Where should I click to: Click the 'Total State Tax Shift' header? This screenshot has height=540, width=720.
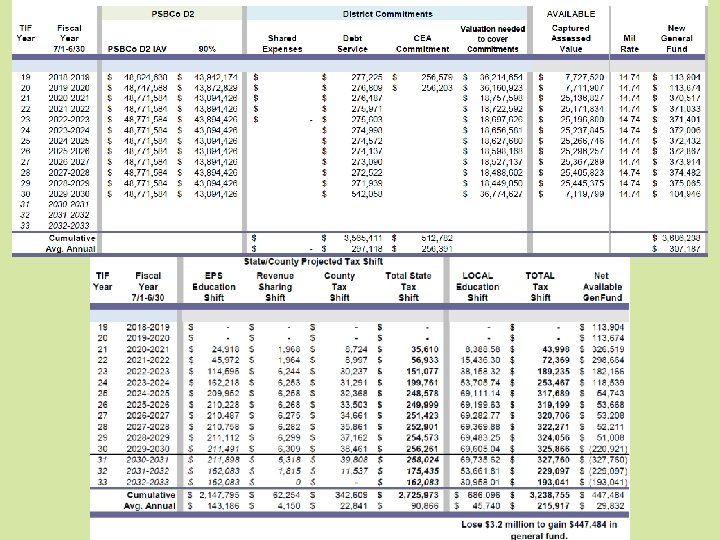tap(408, 287)
